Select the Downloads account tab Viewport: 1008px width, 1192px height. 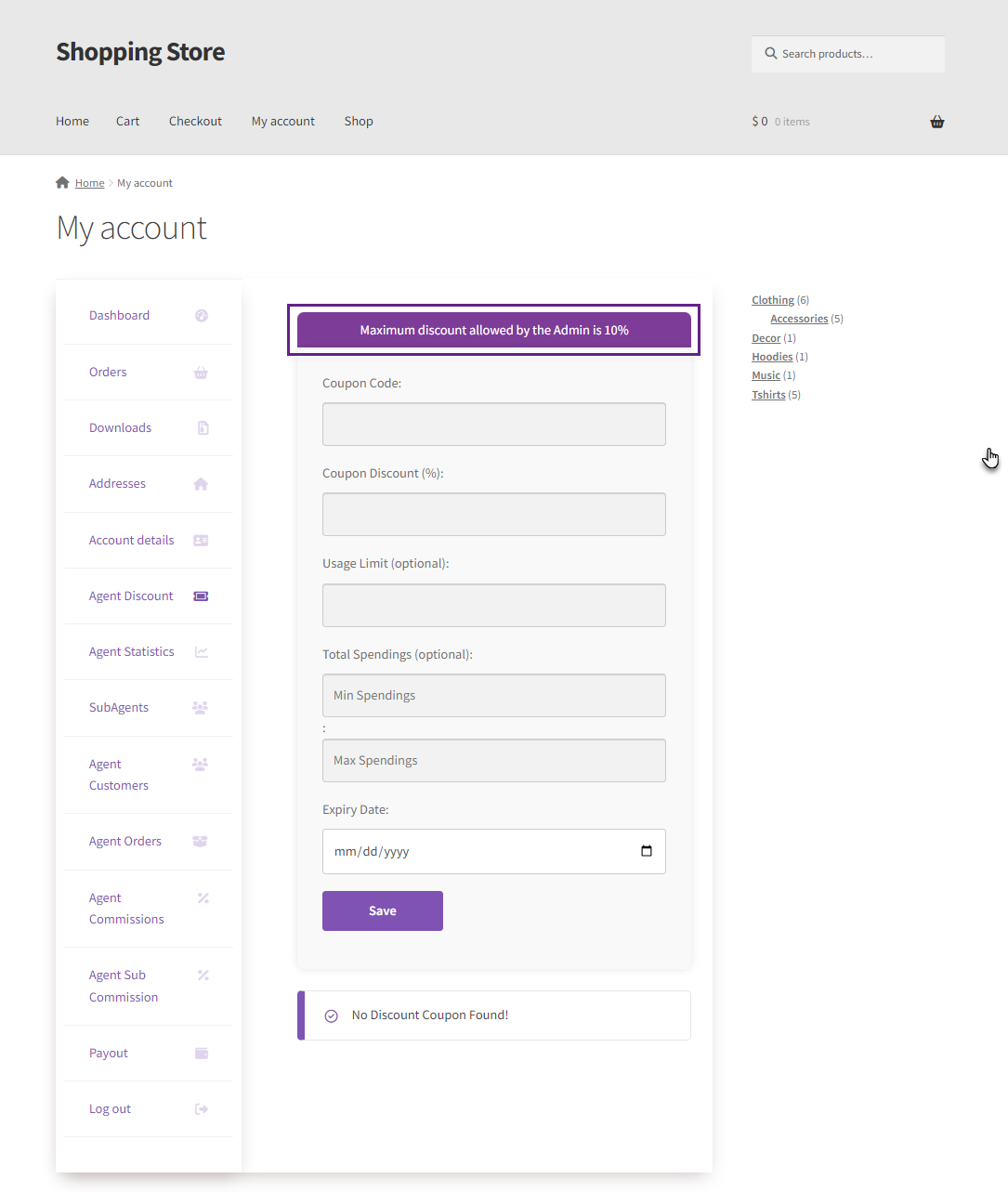click(x=120, y=428)
